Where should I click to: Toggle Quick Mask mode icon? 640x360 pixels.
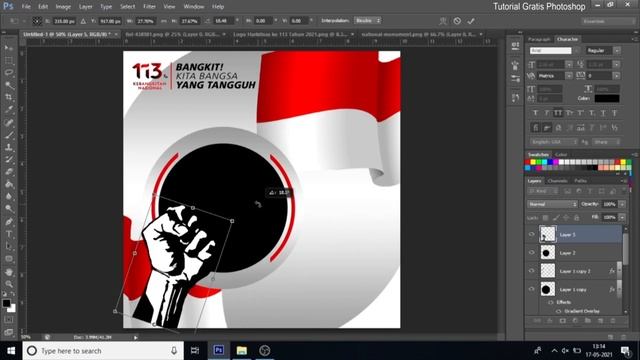(x=9, y=320)
